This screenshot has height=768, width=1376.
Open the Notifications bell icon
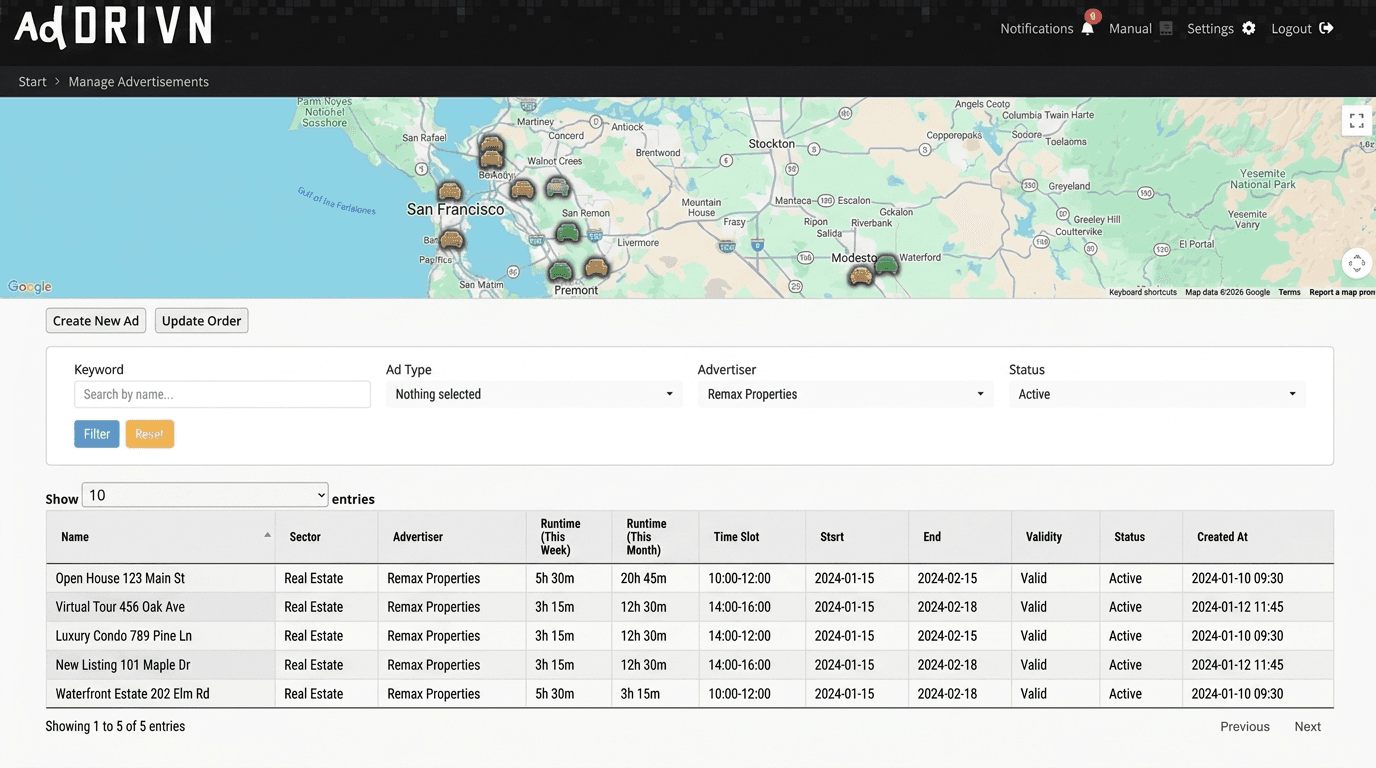pos(1087,28)
